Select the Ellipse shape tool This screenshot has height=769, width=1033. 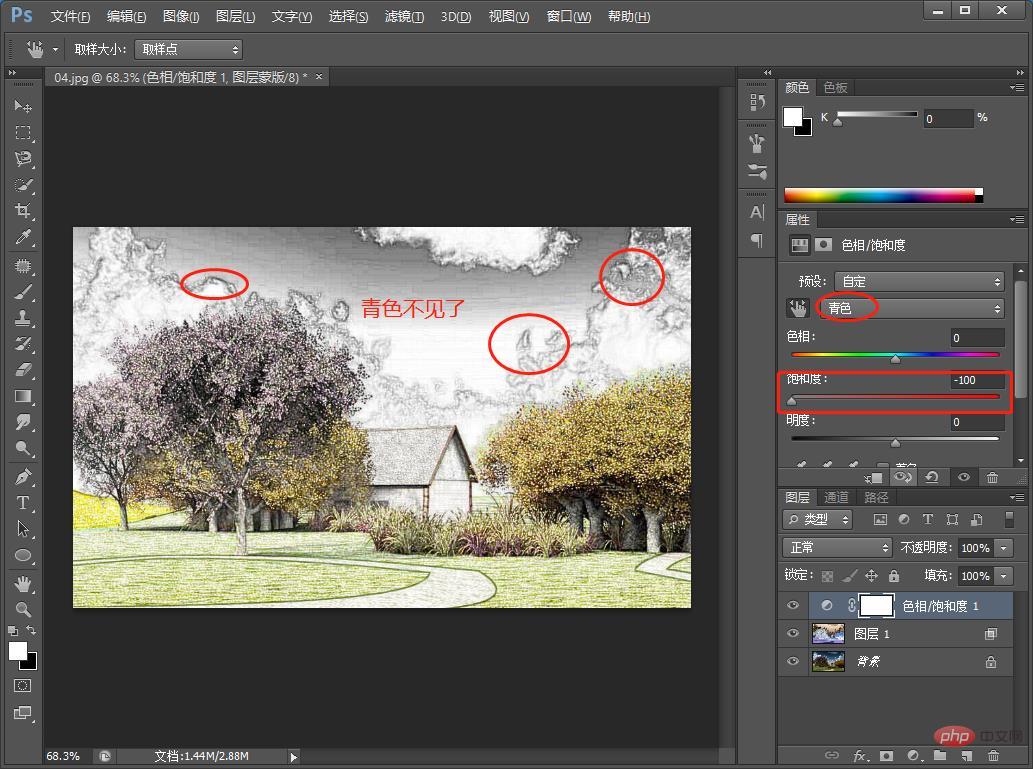[23, 555]
